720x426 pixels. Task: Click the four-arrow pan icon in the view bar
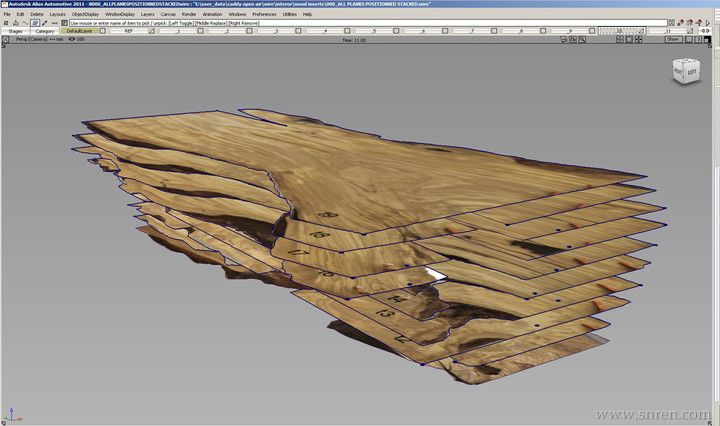click(x=638, y=40)
